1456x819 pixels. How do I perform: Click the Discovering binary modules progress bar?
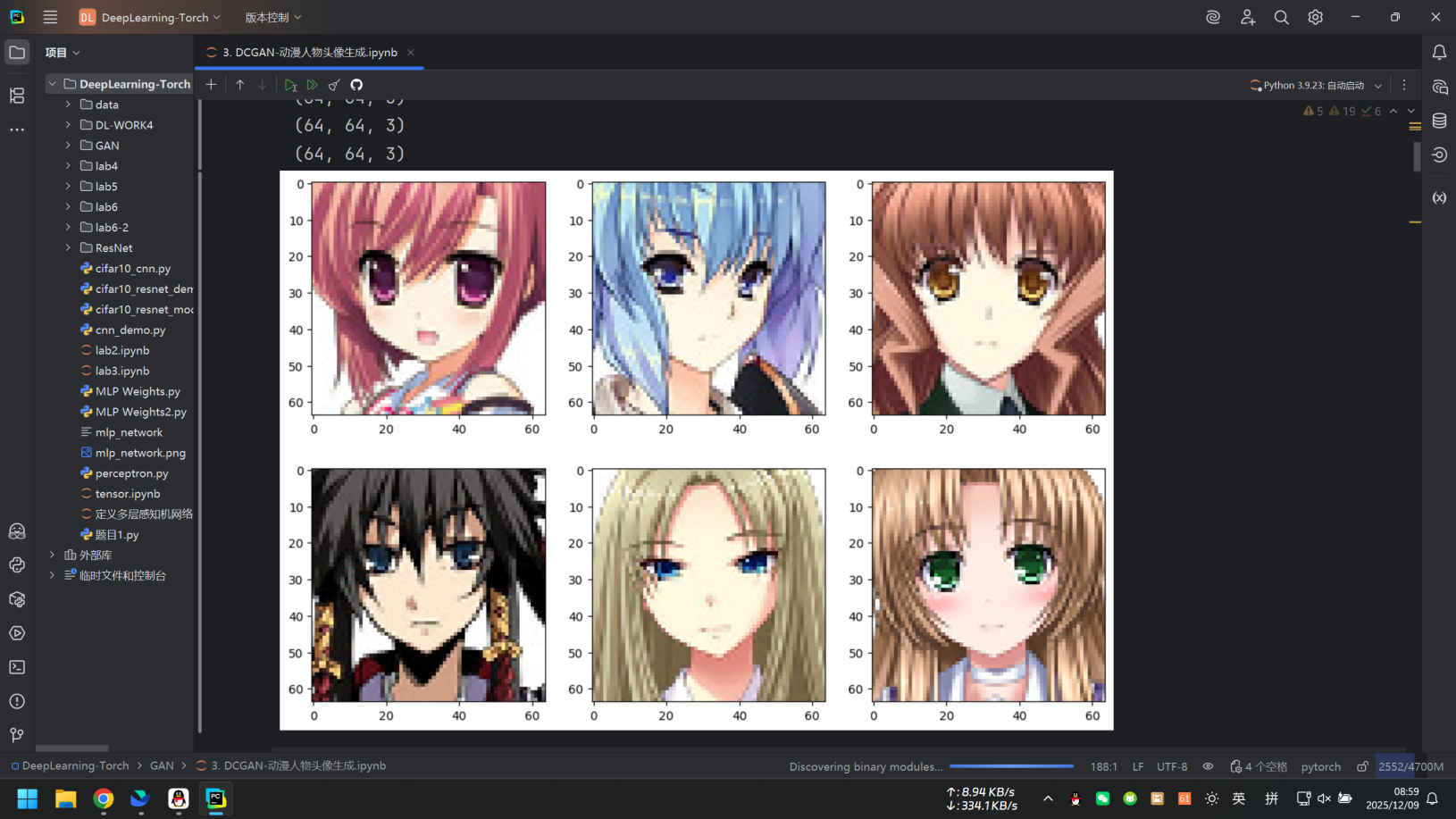coord(1011,766)
